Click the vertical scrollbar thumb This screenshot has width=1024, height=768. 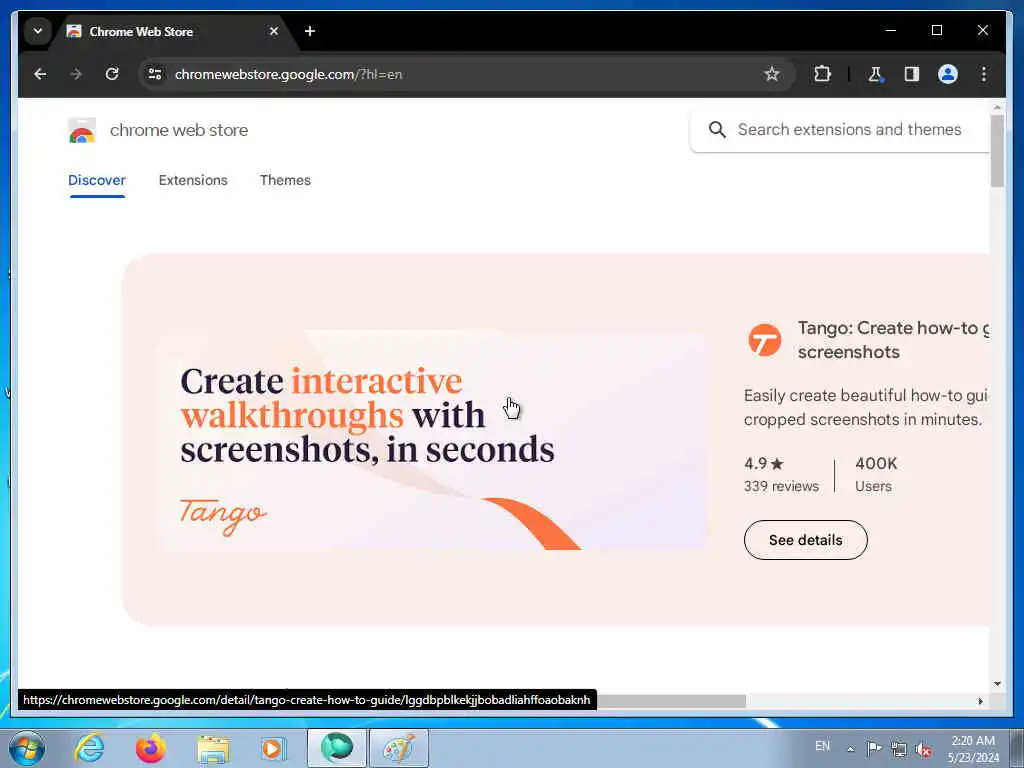click(997, 151)
